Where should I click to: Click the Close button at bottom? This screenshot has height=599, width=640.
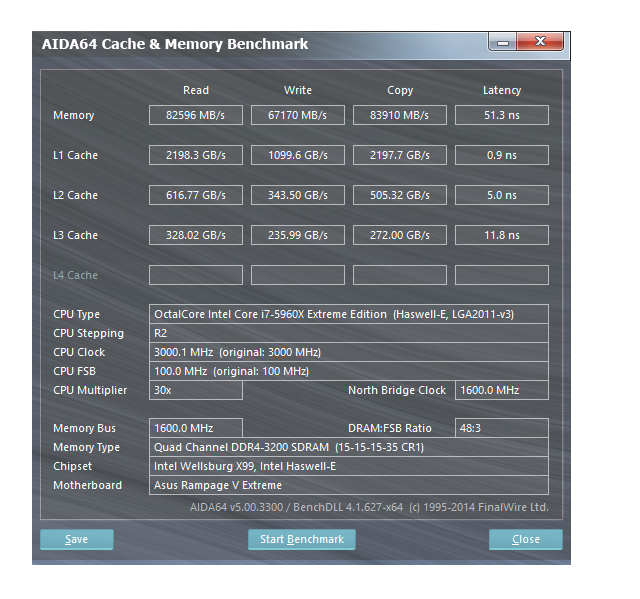(x=526, y=539)
